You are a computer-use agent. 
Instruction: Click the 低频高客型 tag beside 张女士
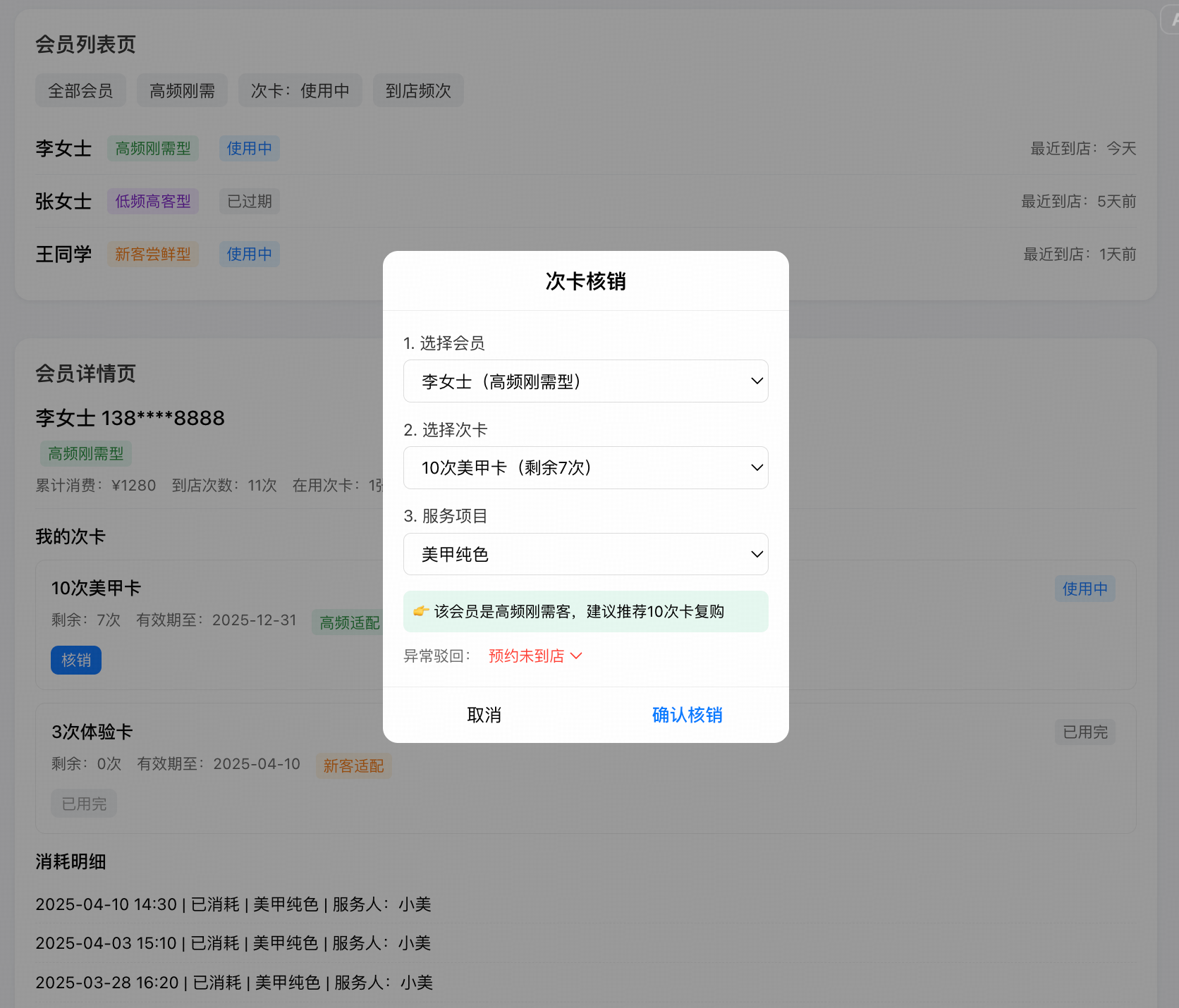click(153, 202)
